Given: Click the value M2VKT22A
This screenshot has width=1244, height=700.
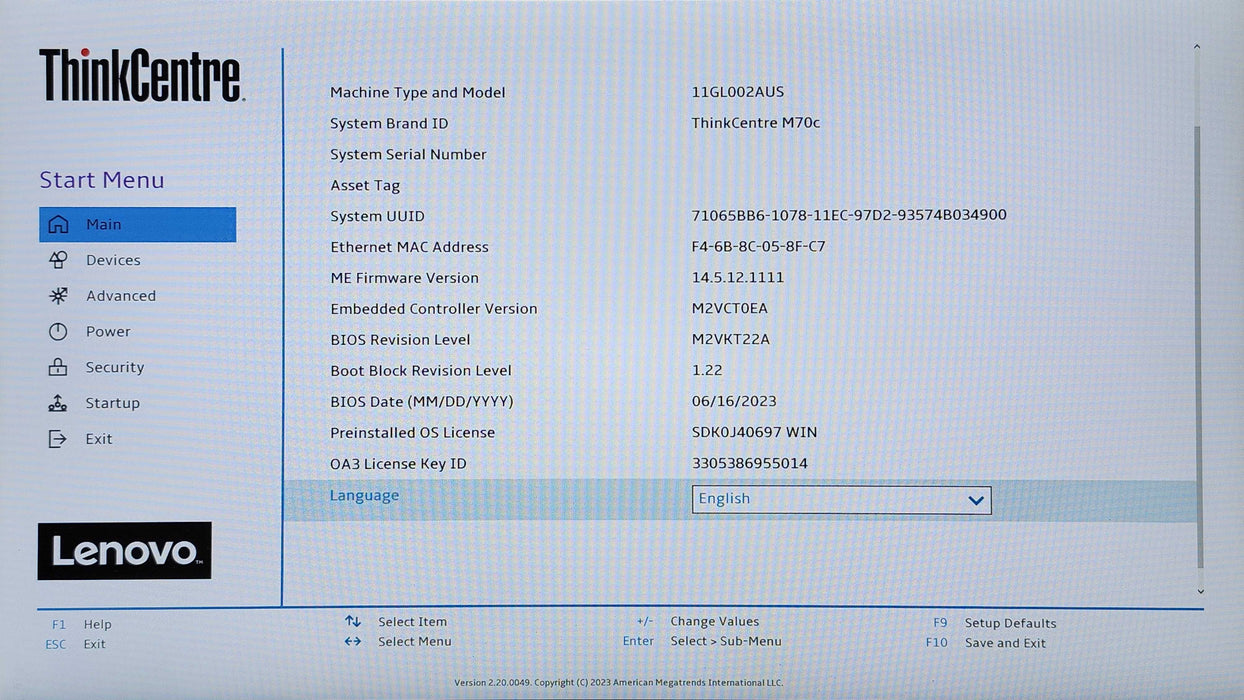Looking at the screenshot, I should tap(731, 339).
